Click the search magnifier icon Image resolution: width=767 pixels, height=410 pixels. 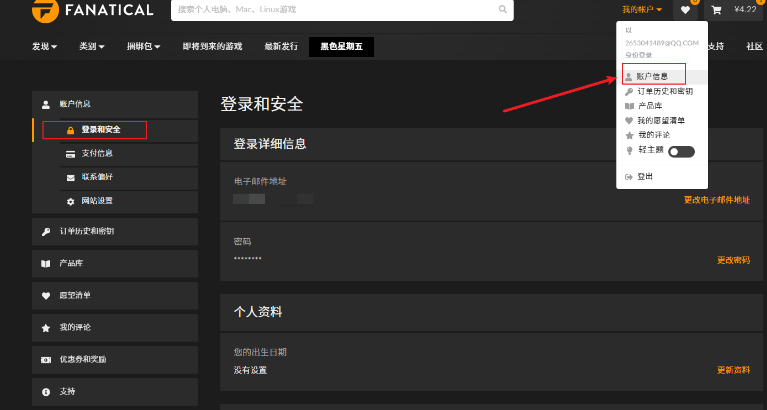pyautogui.click(x=502, y=9)
